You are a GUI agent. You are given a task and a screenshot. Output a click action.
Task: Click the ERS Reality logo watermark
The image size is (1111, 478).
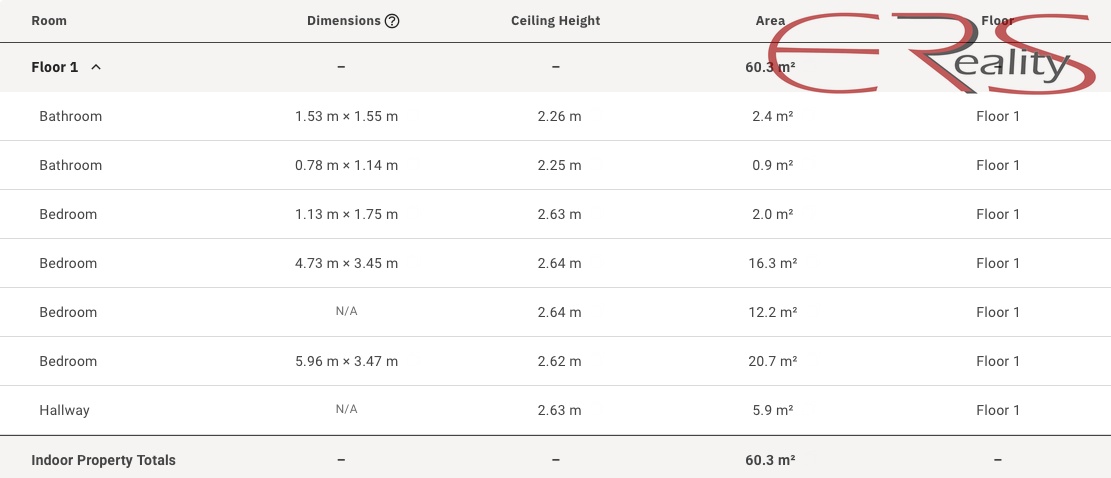[x=928, y=53]
